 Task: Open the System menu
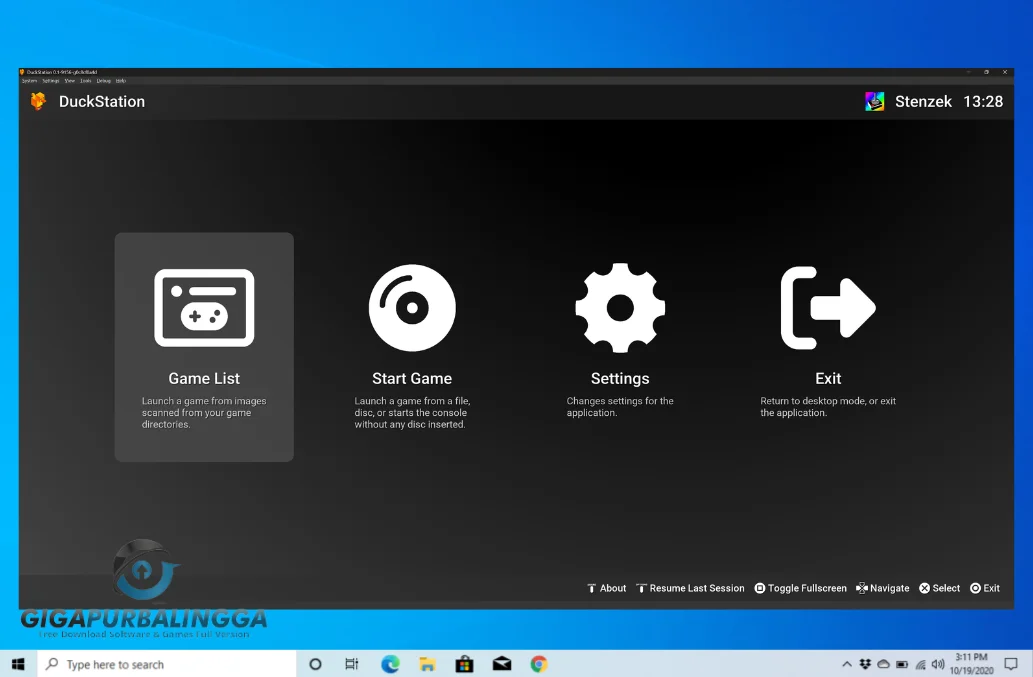point(30,81)
